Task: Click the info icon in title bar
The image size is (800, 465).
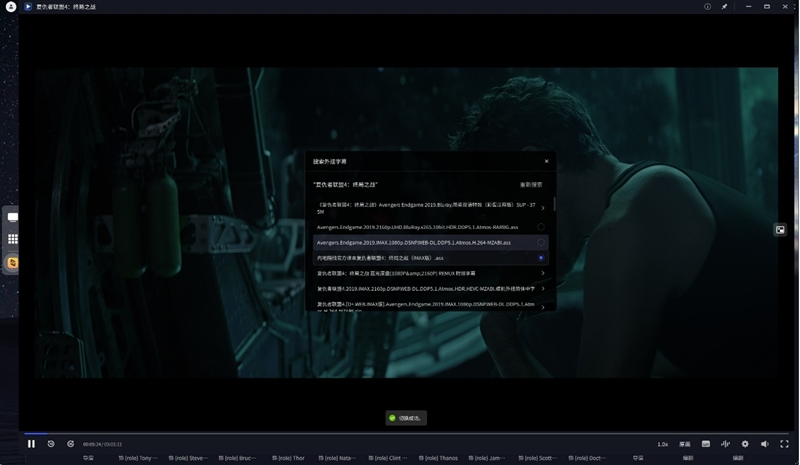Action: click(x=707, y=7)
